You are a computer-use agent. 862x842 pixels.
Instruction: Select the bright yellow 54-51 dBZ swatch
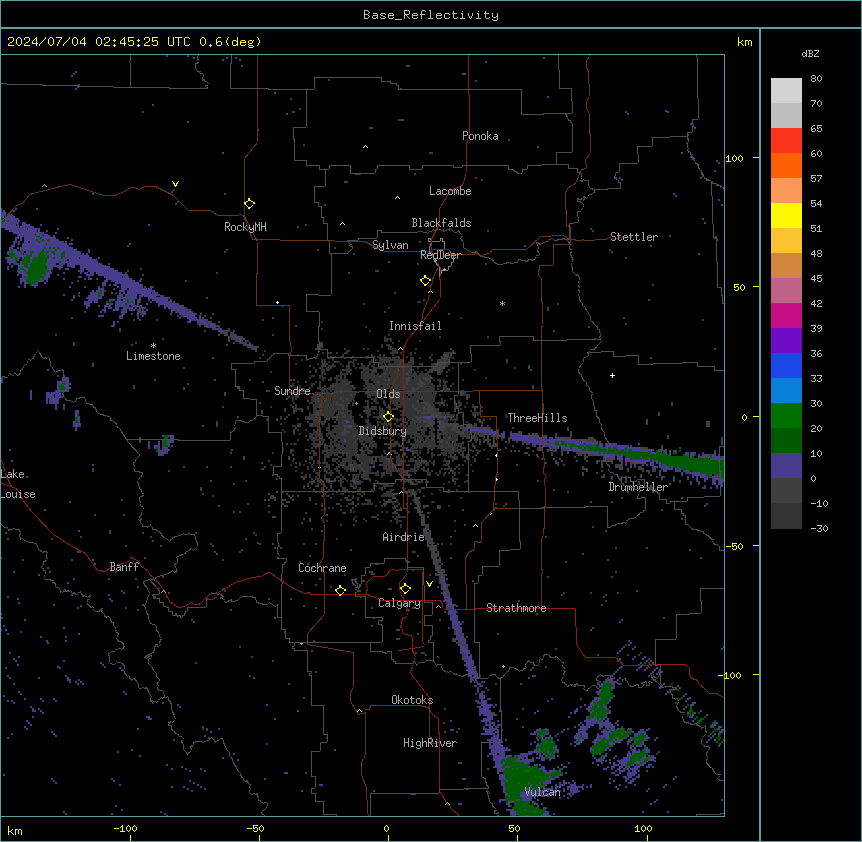[x=786, y=215]
